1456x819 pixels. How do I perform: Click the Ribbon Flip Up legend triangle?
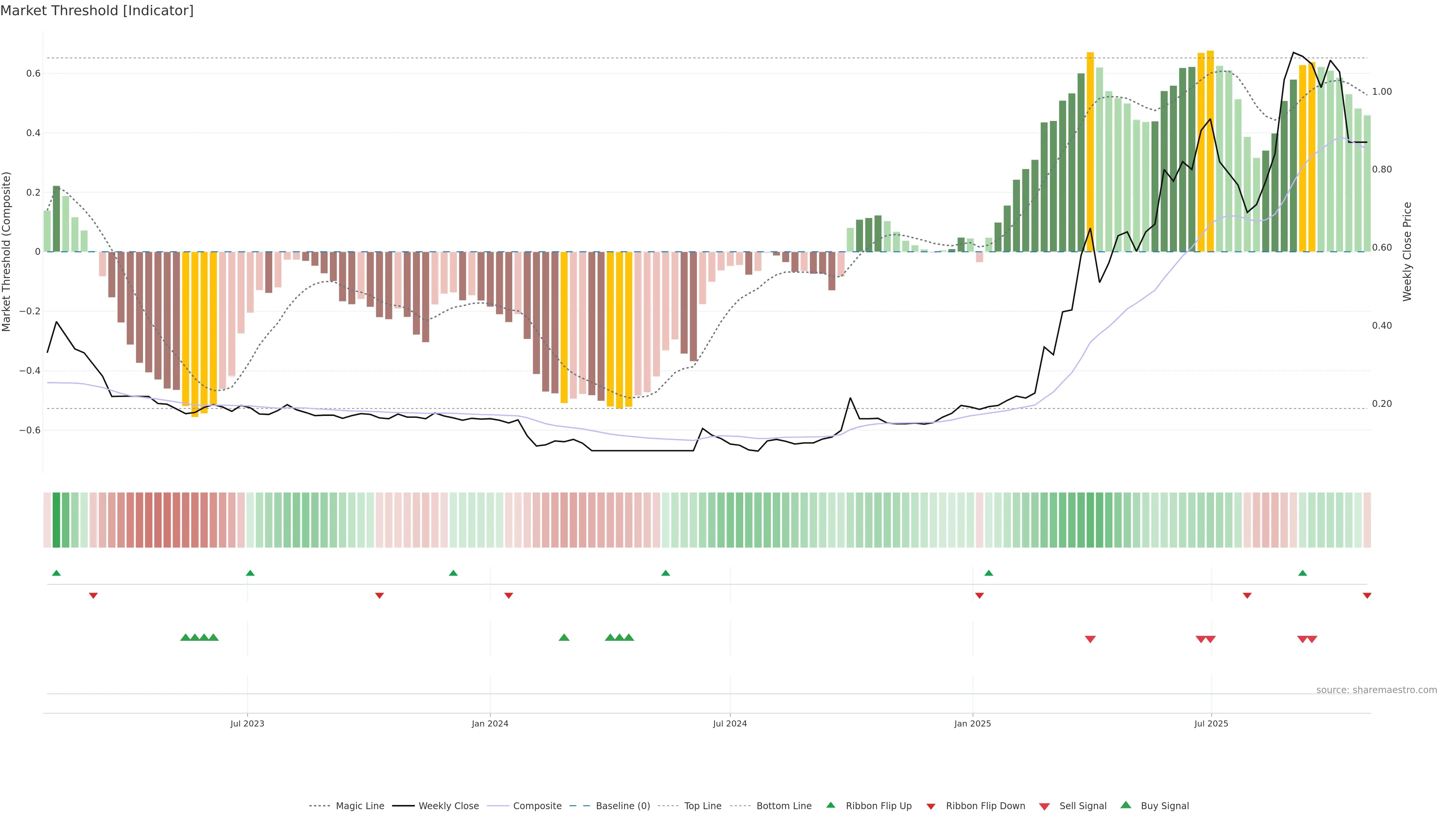point(830,805)
